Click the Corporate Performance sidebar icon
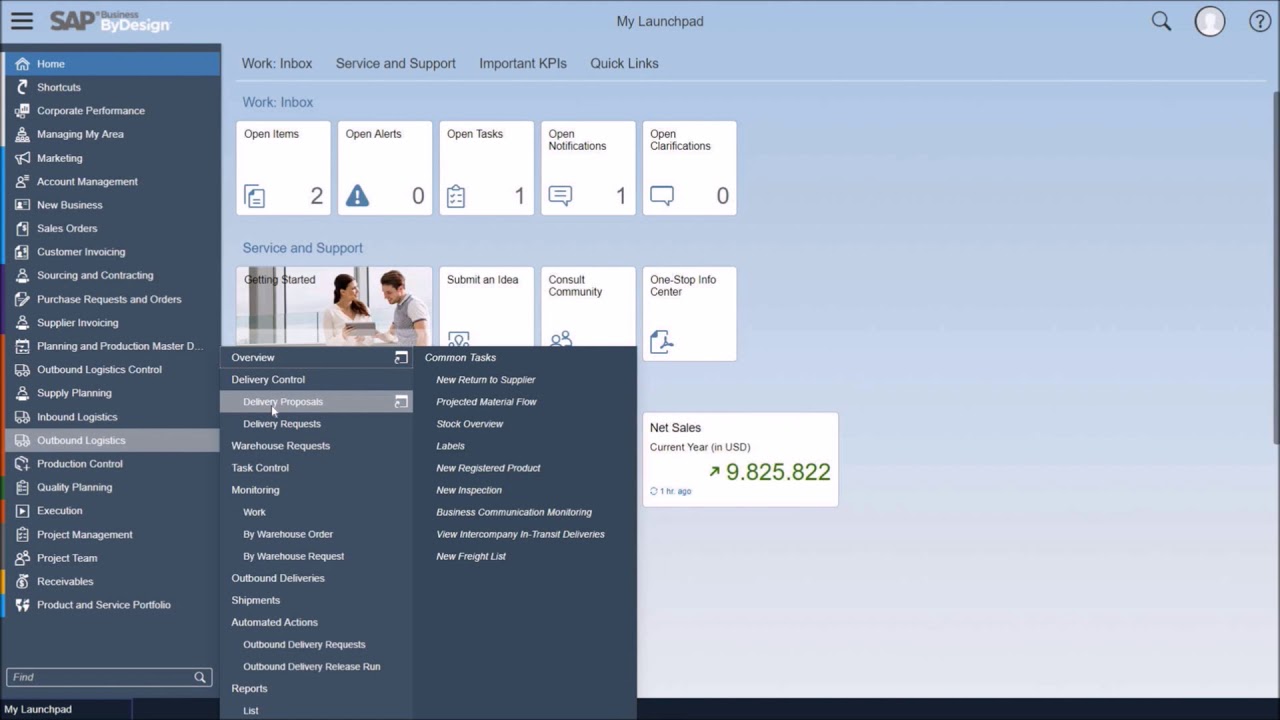1280x720 pixels. [x=22, y=111]
